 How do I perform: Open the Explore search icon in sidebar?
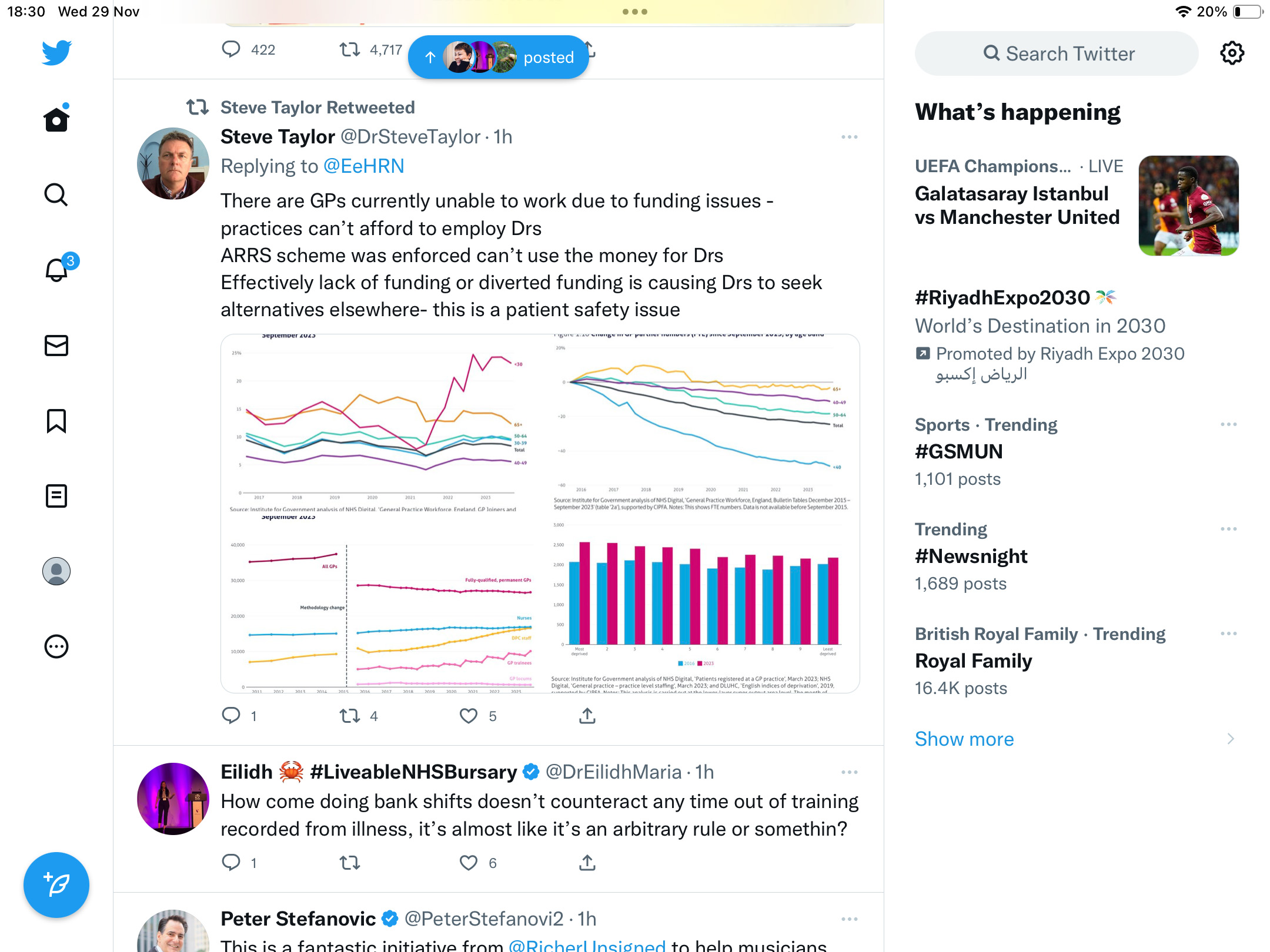56,195
